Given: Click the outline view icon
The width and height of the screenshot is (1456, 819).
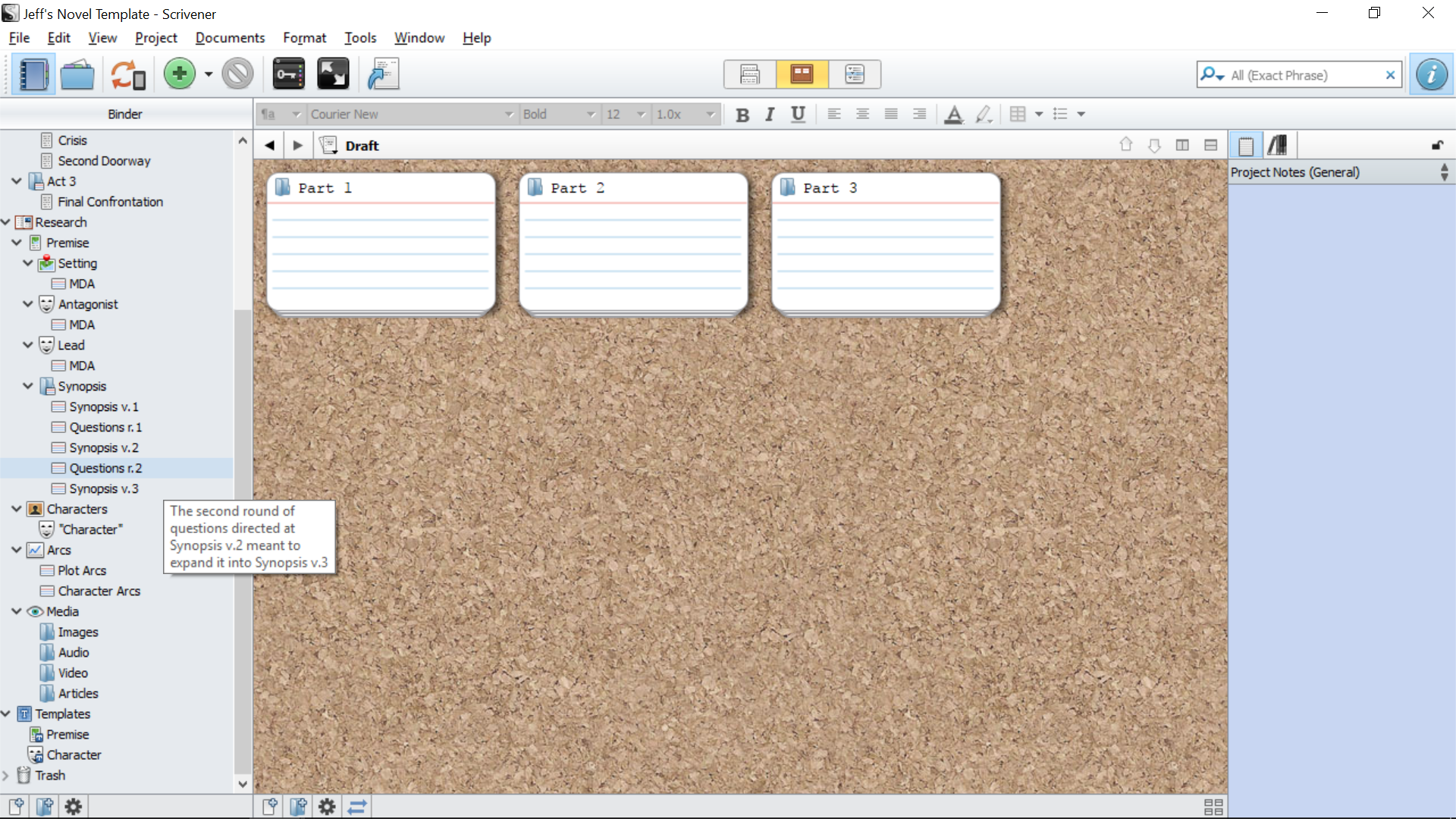Looking at the screenshot, I should click(855, 73).
